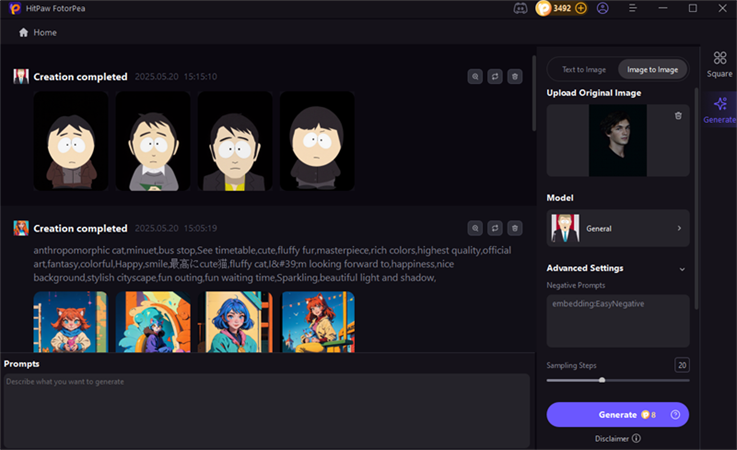737x450 pixels.
Task: Open fourth cartoon character in black coat
Action: 317,141
